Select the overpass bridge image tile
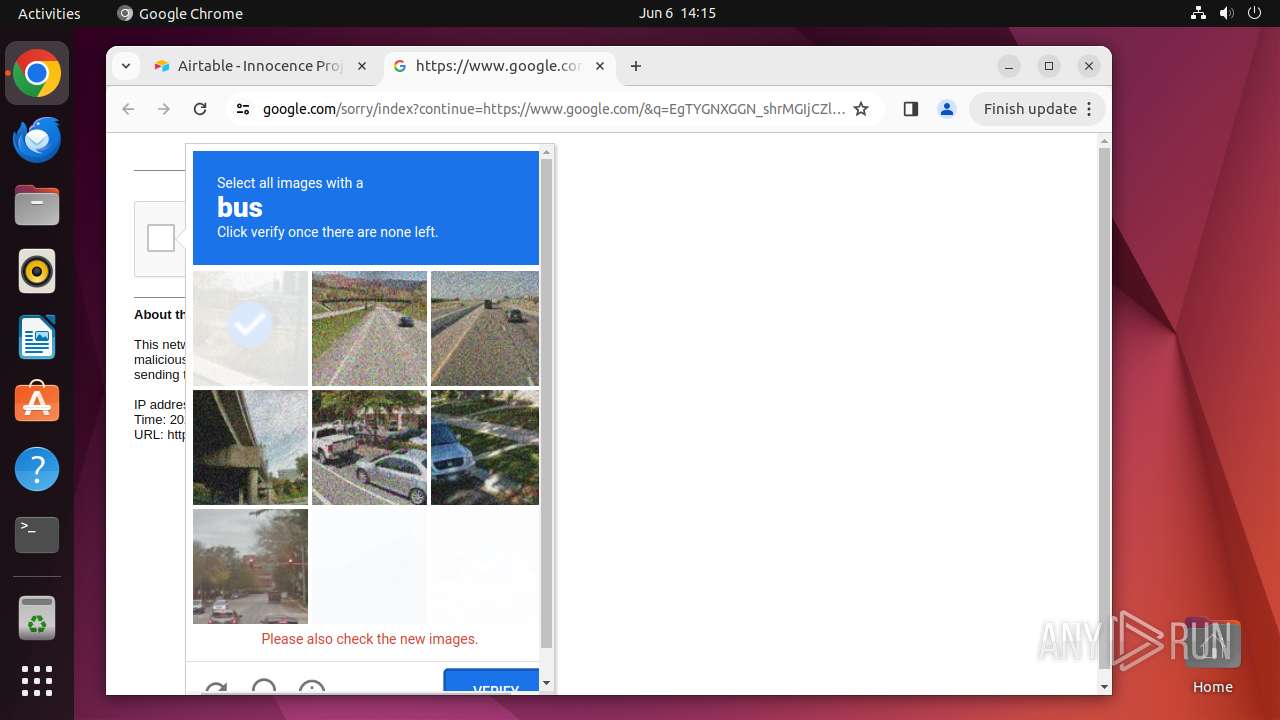The image size is (1280, 720). (x=250, y=447)
